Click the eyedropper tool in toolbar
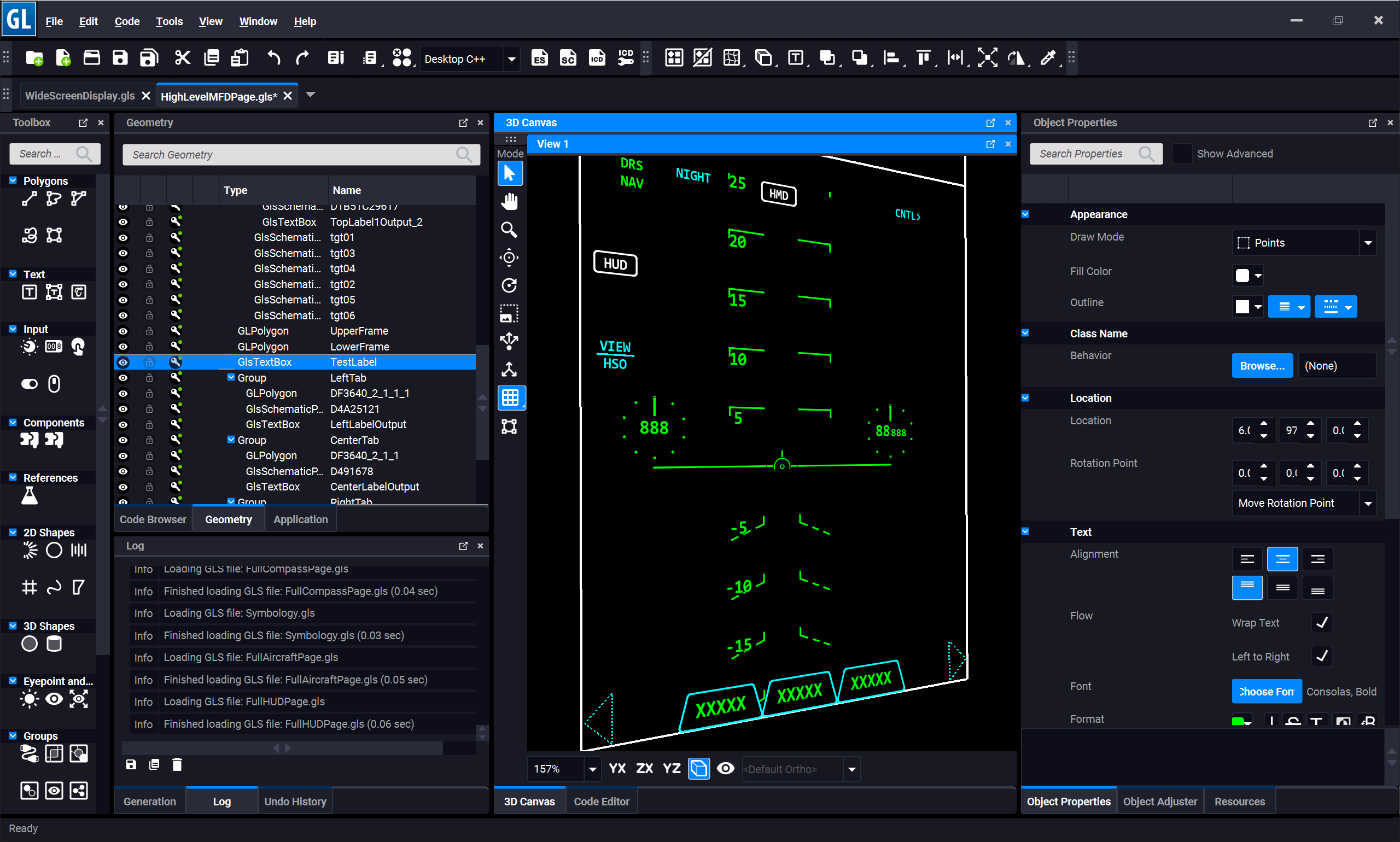The height and width of the screenshot is (842, 1400). point(1049,57)
